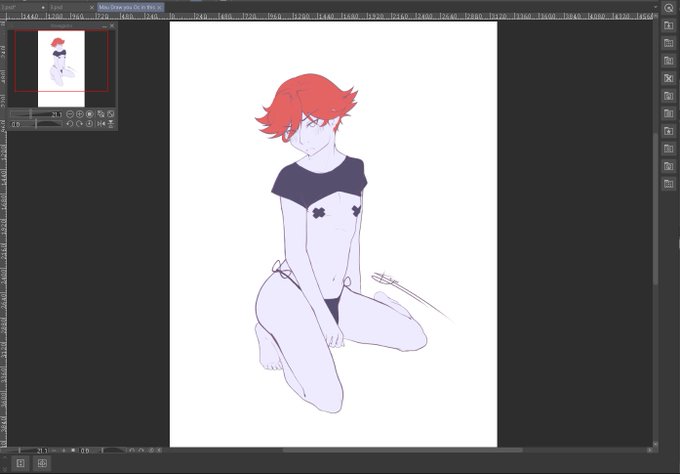Click the 21.1 zoom value in bottom bar
This screenshot has width=680, height=474.
point(42,451)
